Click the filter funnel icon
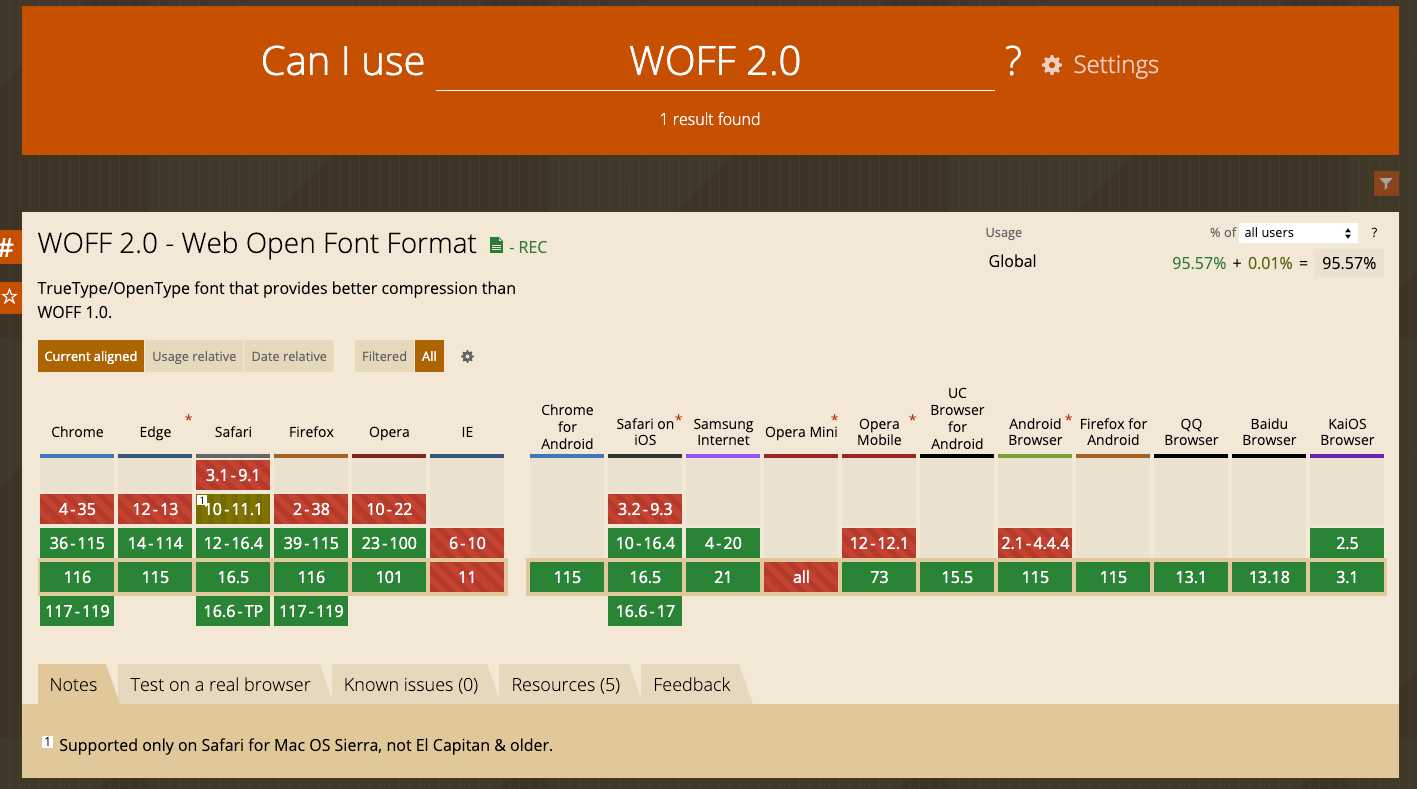The width and height of the screenshot is (1417, 789). tap(1385, 183)
